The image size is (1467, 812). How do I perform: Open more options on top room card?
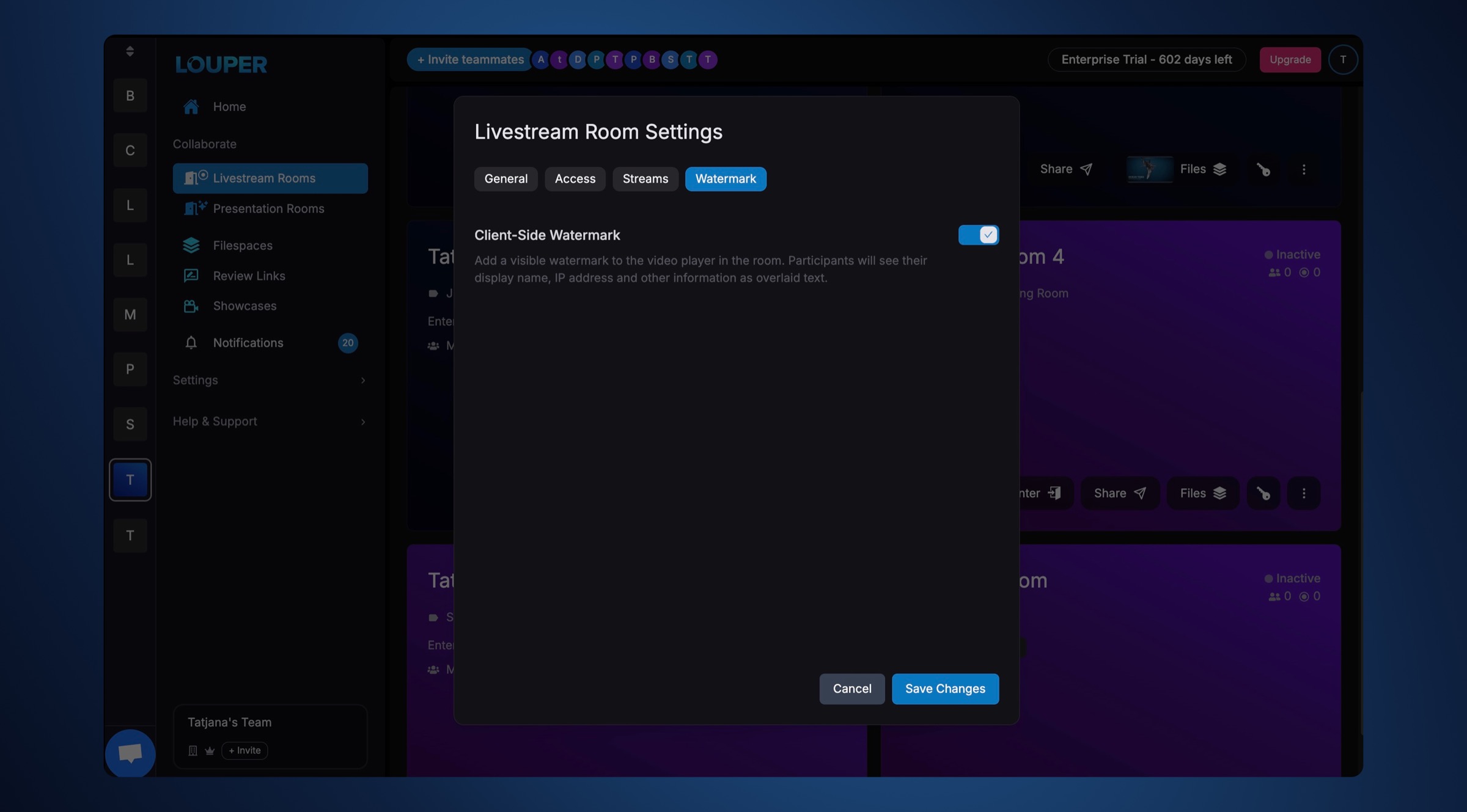tap(1303, 169)
